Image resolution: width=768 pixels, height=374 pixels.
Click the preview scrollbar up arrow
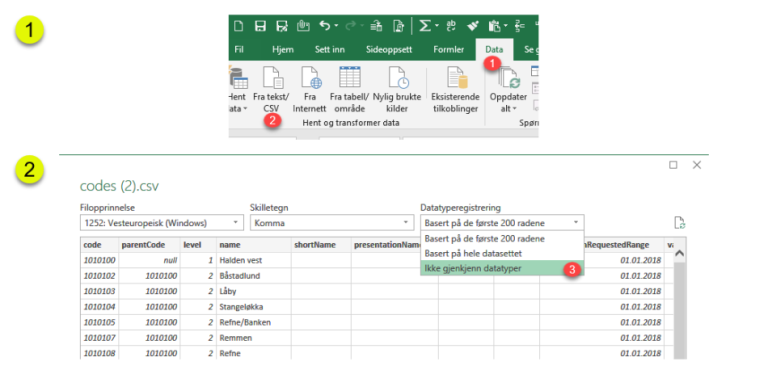(680, 254)
